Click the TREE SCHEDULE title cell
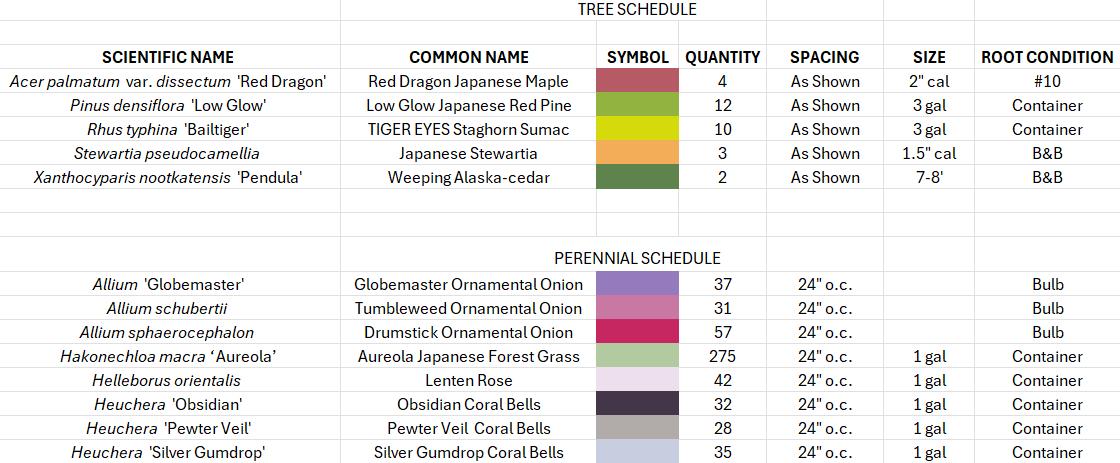1120x463 pixels. pyautogui.click(x=637, y=9)
